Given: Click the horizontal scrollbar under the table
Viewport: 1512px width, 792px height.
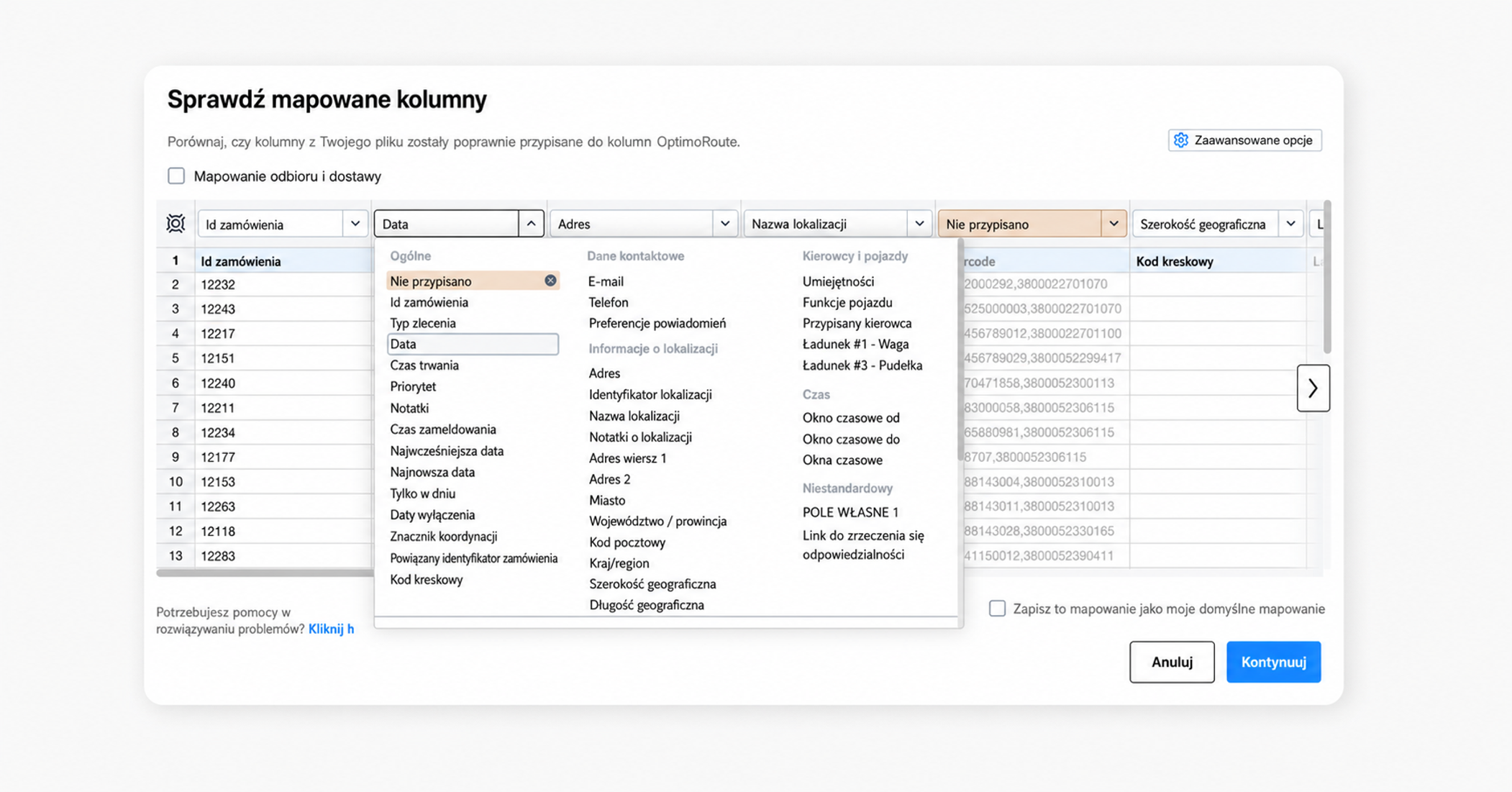Looking at the screenshot, I should tap(265, 573).
